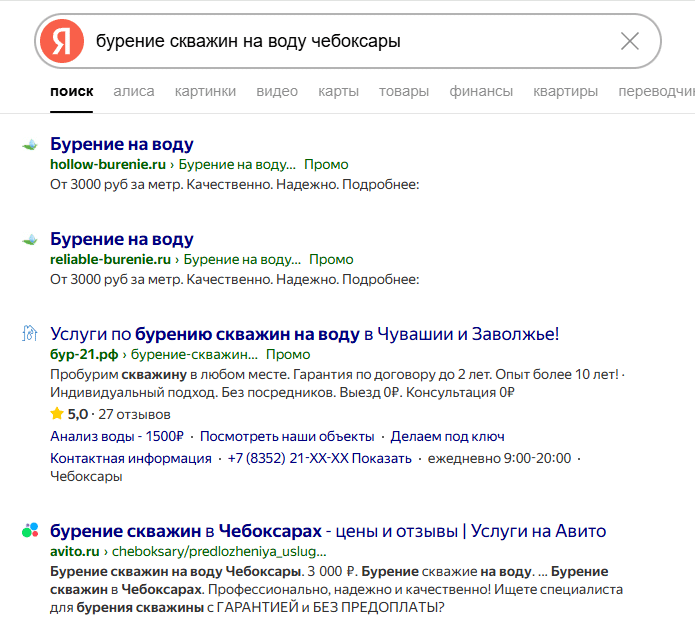
Task: Open 'Делаем под ключ' sitelink
Action: [x=447, y=436]
